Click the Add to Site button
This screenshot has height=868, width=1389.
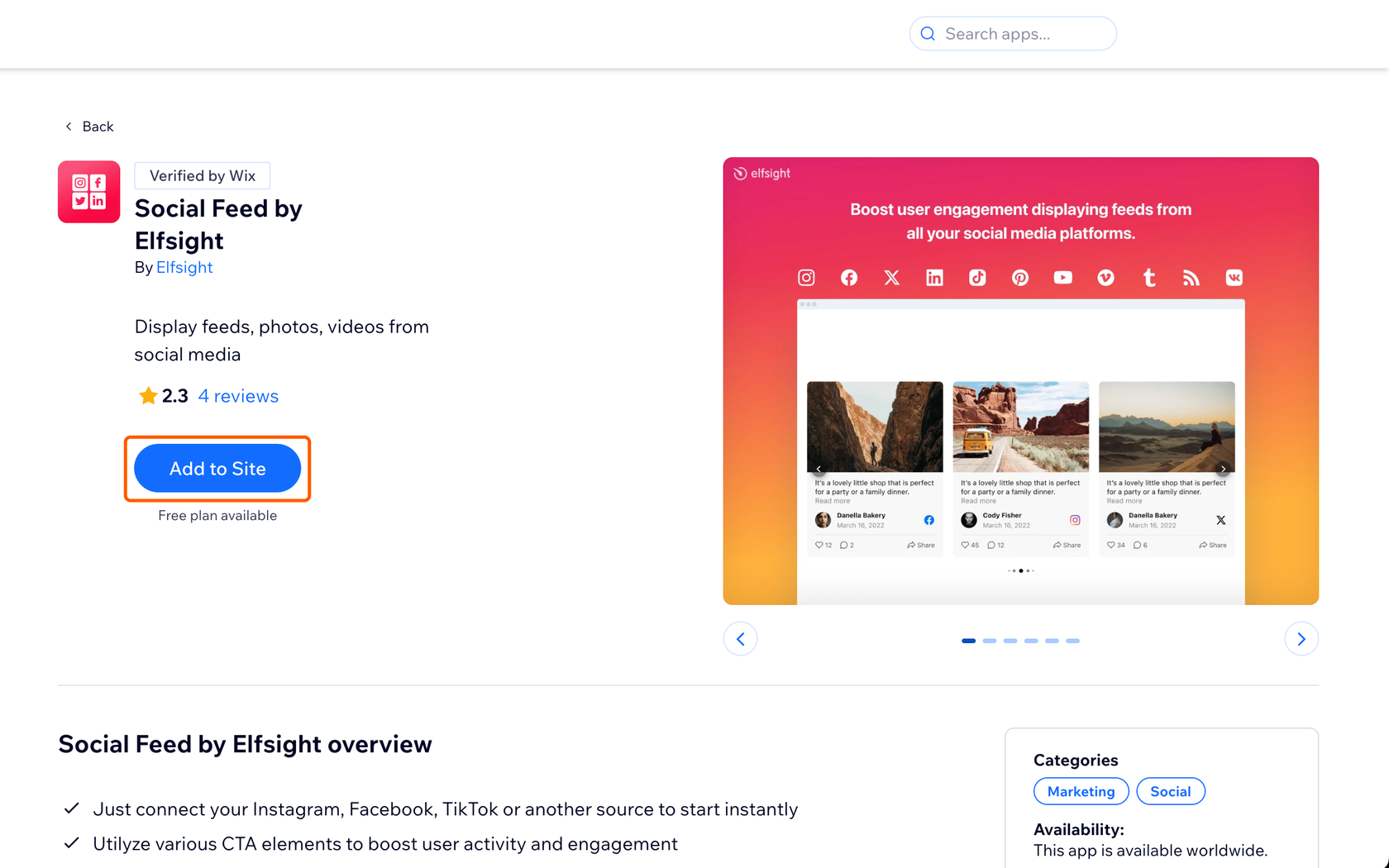point(217,469)
